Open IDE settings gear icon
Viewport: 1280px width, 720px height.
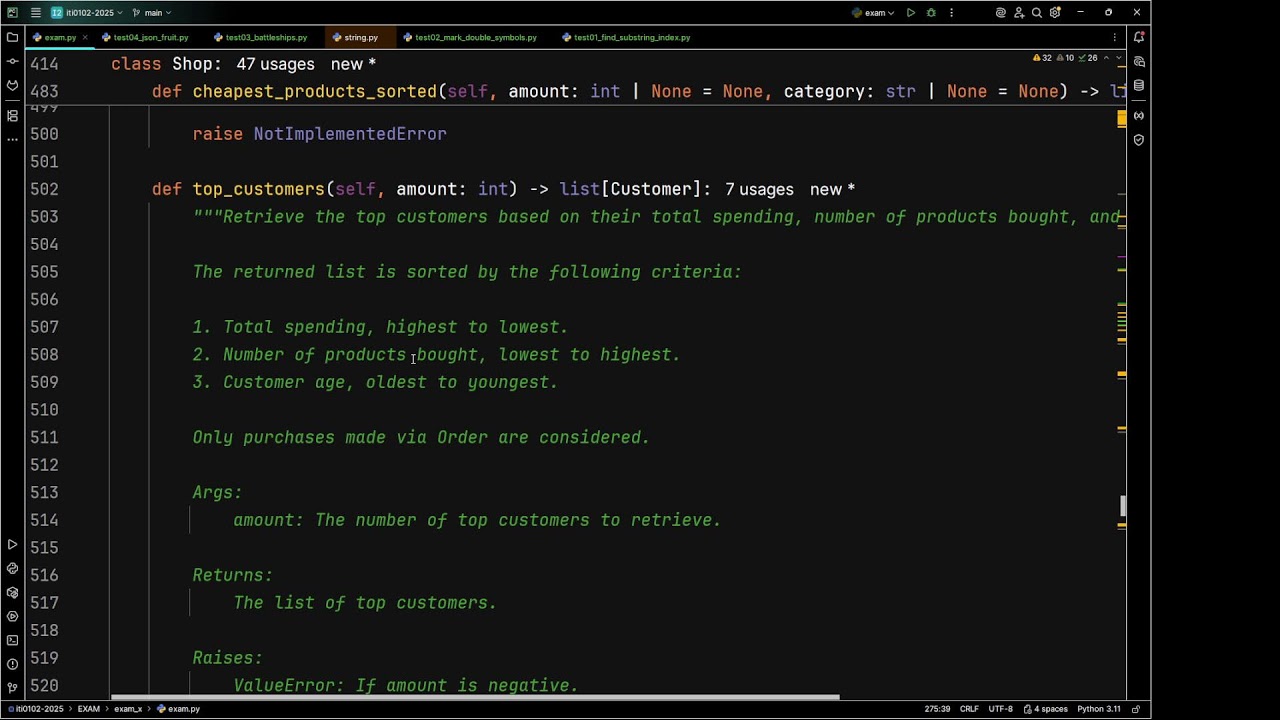[x=1055, y=13]
